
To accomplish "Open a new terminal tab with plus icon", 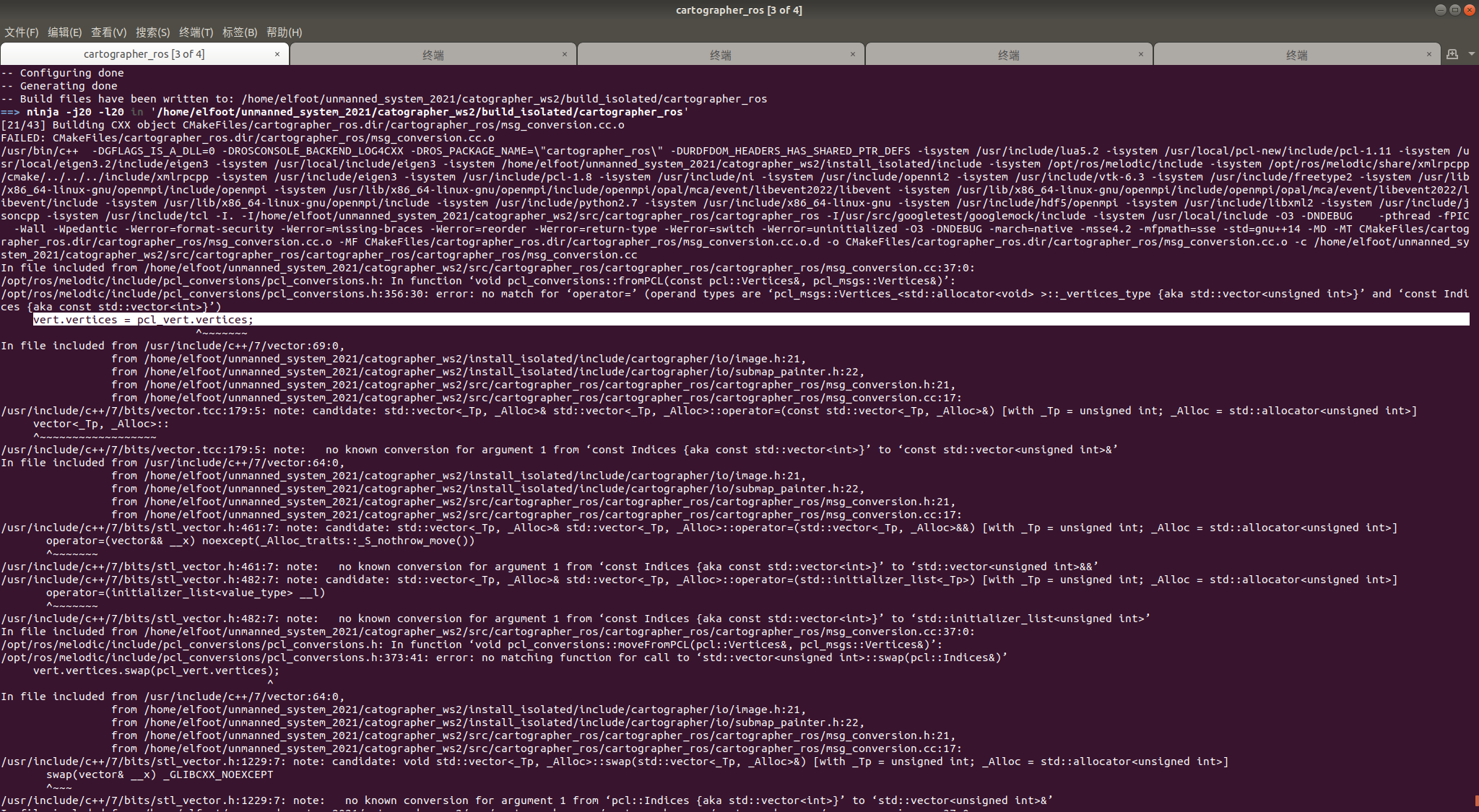I will [1452, 54].
